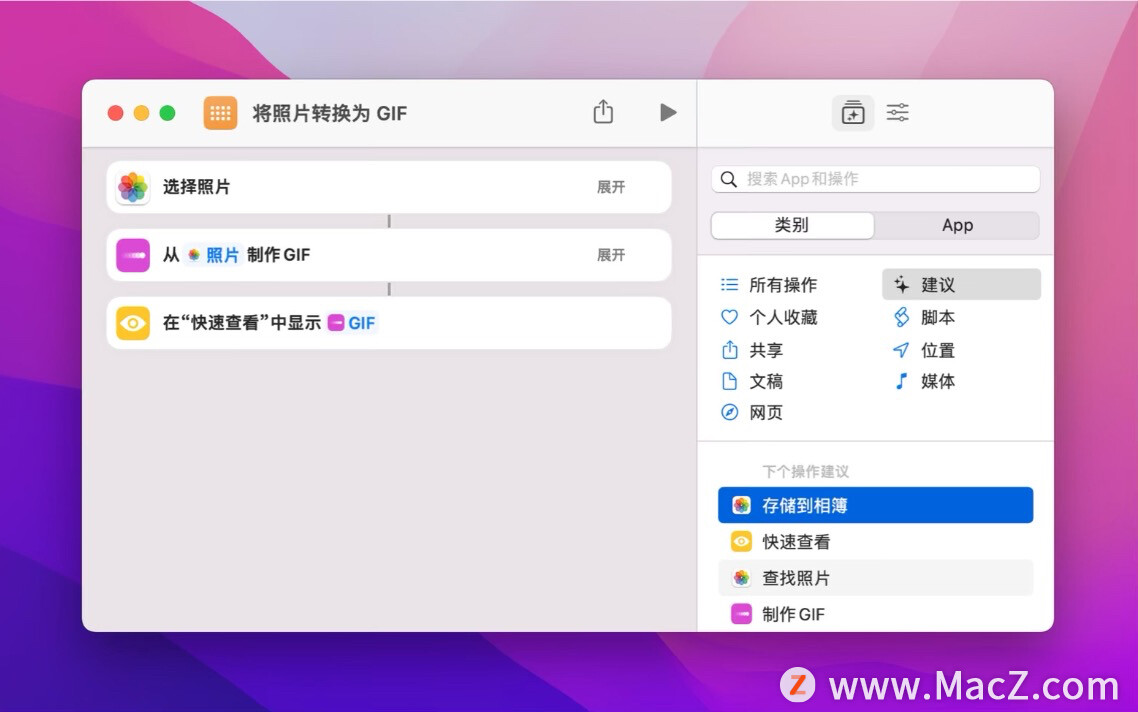The height and width of the screenshot is (712, 1138).
Task: Click the list icon beside 所有操作
Action: click(729, 285)
